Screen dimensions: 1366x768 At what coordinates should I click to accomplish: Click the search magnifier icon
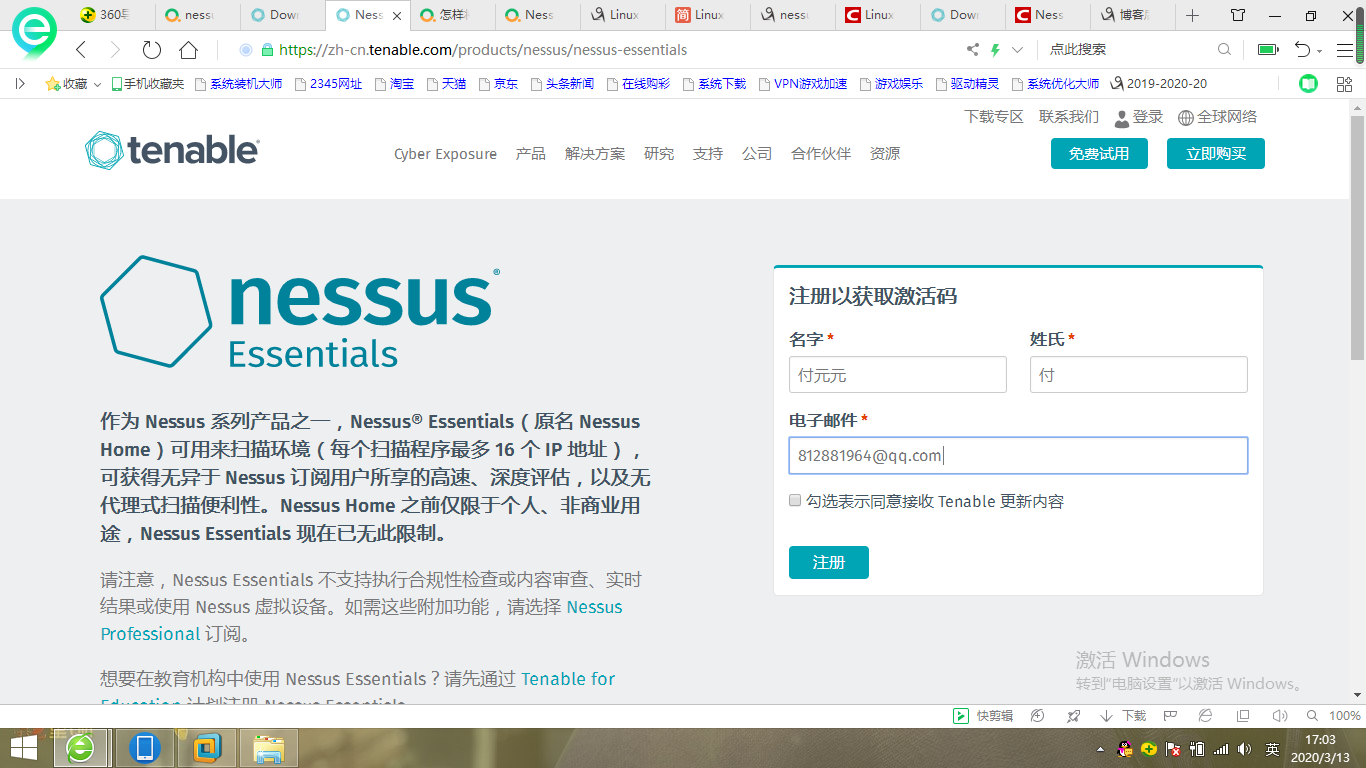[1224, 50]
